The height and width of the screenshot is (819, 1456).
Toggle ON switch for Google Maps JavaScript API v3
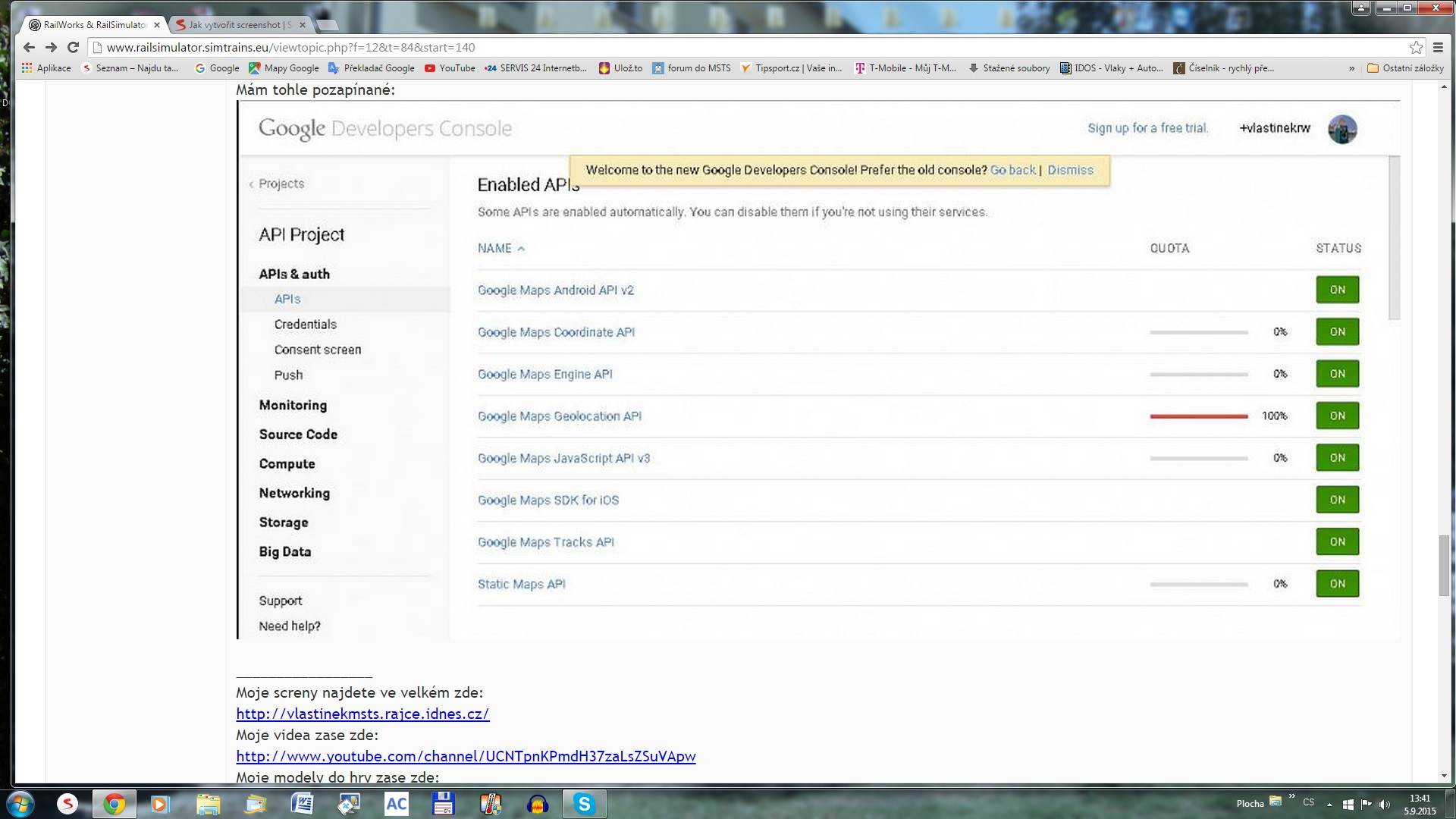pos(1338,458)
